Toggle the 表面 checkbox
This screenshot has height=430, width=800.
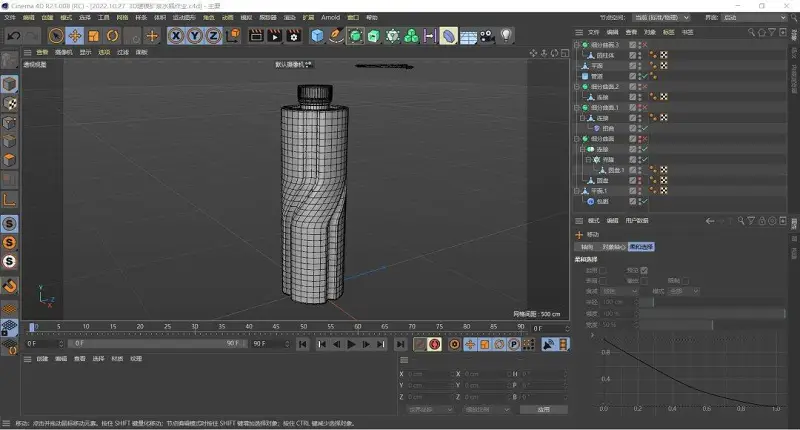pos(603,281)
